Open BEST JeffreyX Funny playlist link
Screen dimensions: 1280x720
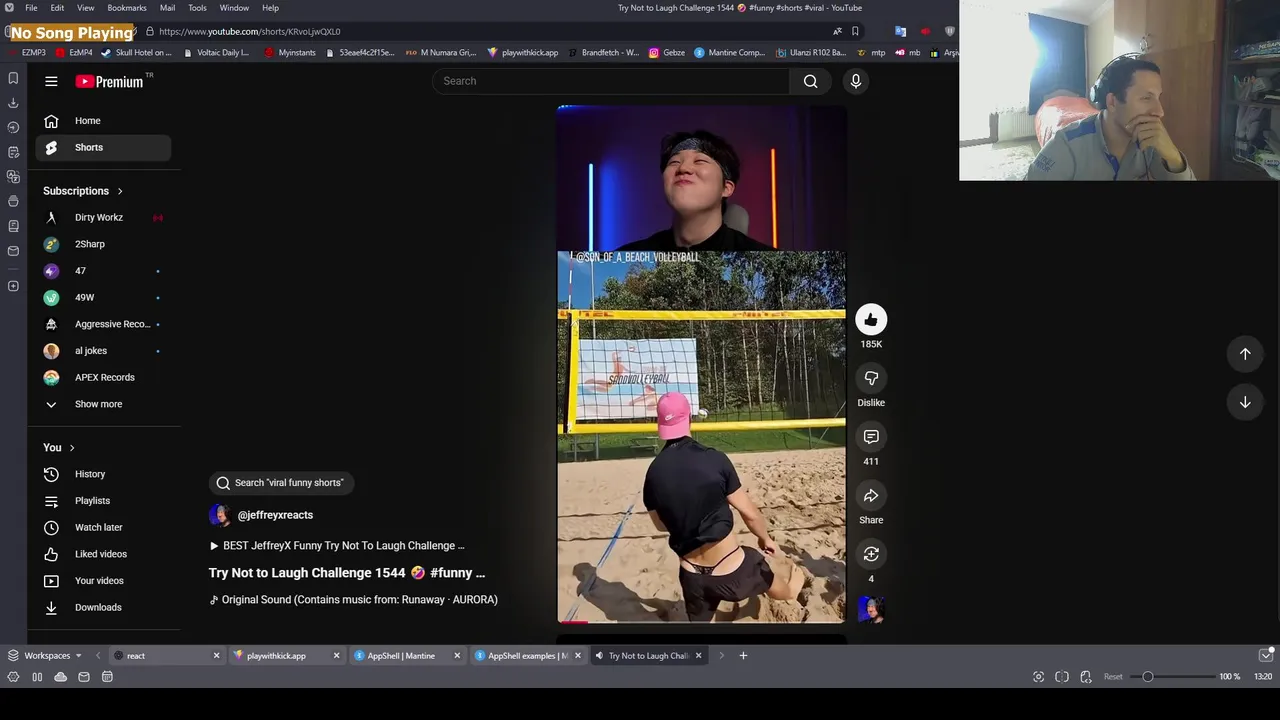tap(337, 546)
